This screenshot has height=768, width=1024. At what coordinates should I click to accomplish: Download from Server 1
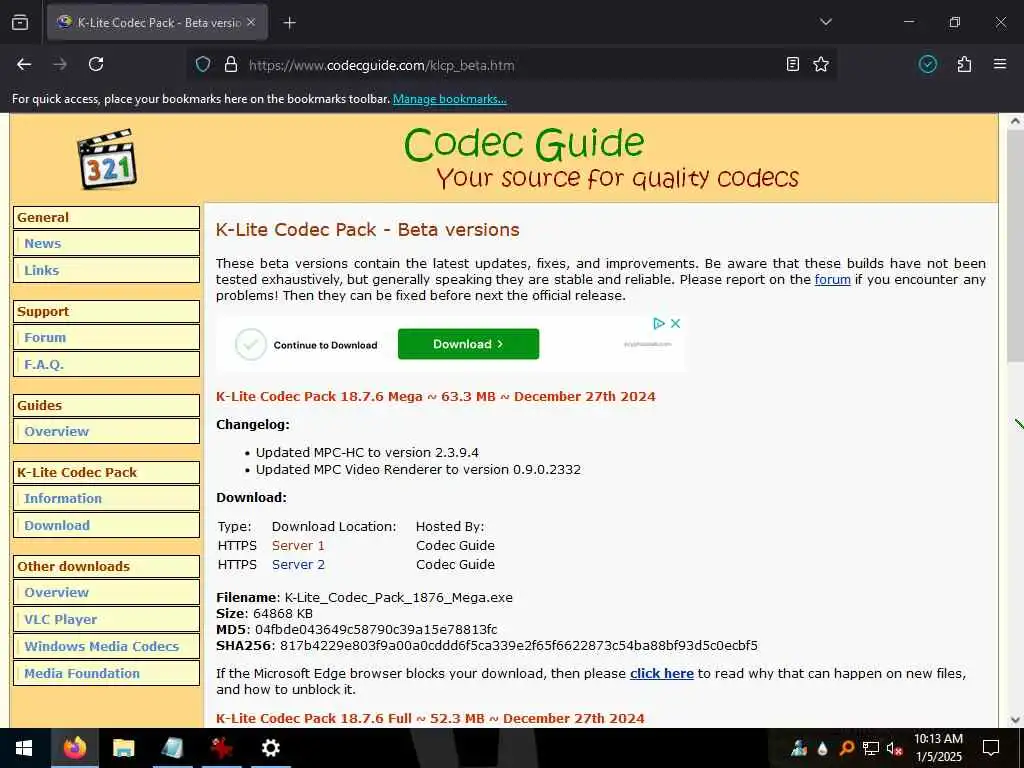(298, 545)
